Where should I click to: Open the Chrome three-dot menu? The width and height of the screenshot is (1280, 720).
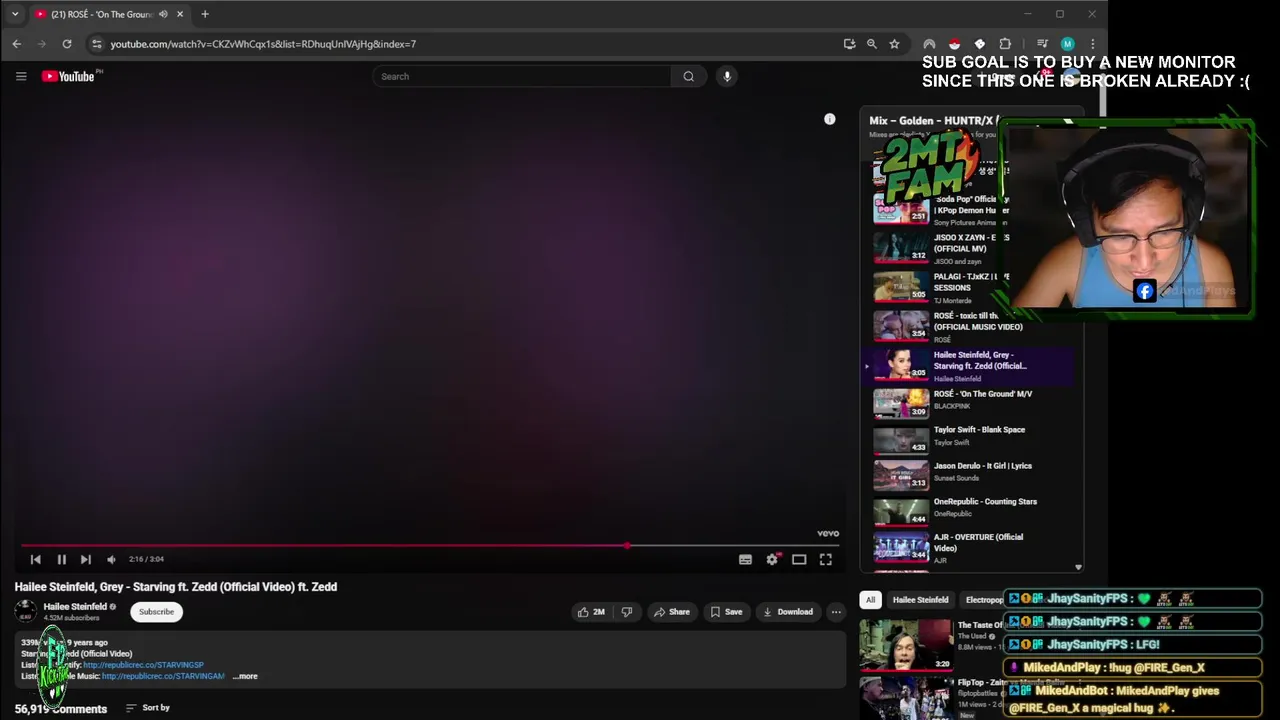tap(1092, 44)
